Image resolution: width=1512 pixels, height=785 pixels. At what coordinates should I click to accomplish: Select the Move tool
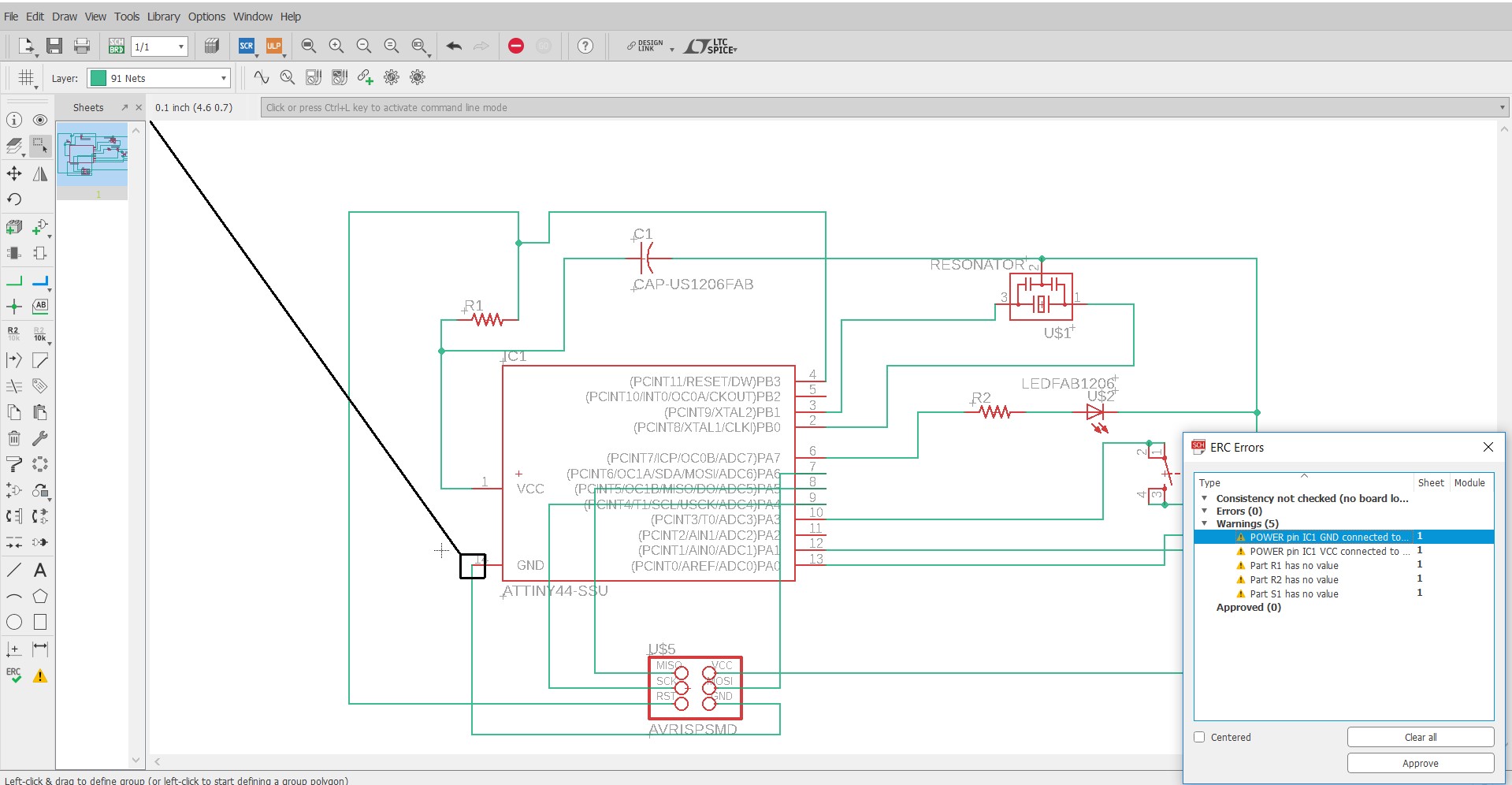pyautogui.click(x=14, y=173)
